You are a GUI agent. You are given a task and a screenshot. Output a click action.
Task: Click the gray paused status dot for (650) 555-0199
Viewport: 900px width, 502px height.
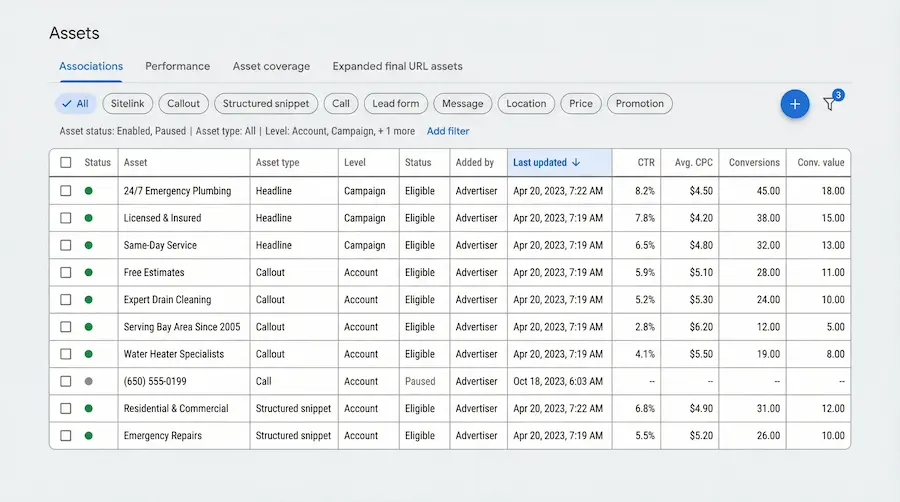click(x=88, y=381)
